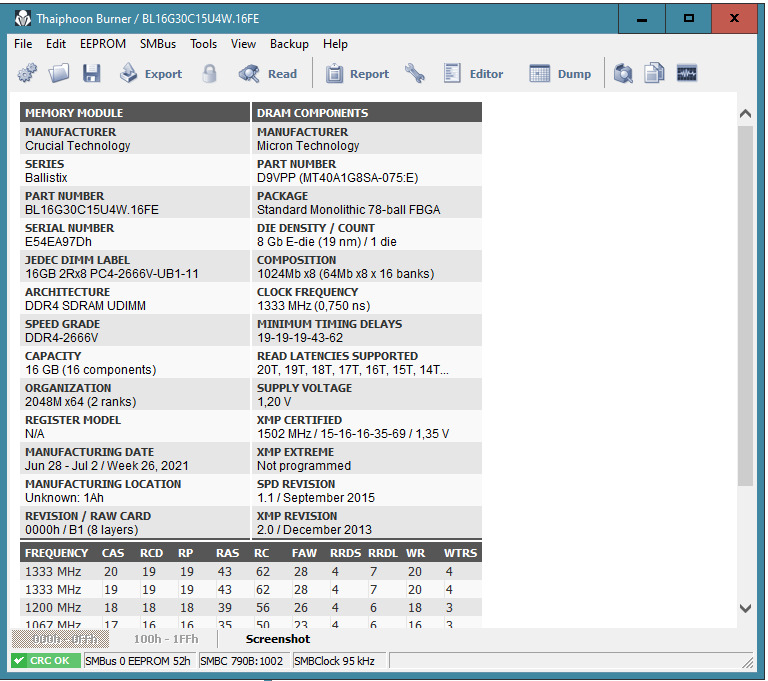This screenshot has height=681, width=768.
Task: Open the View menu
Action: click(243, 44)
